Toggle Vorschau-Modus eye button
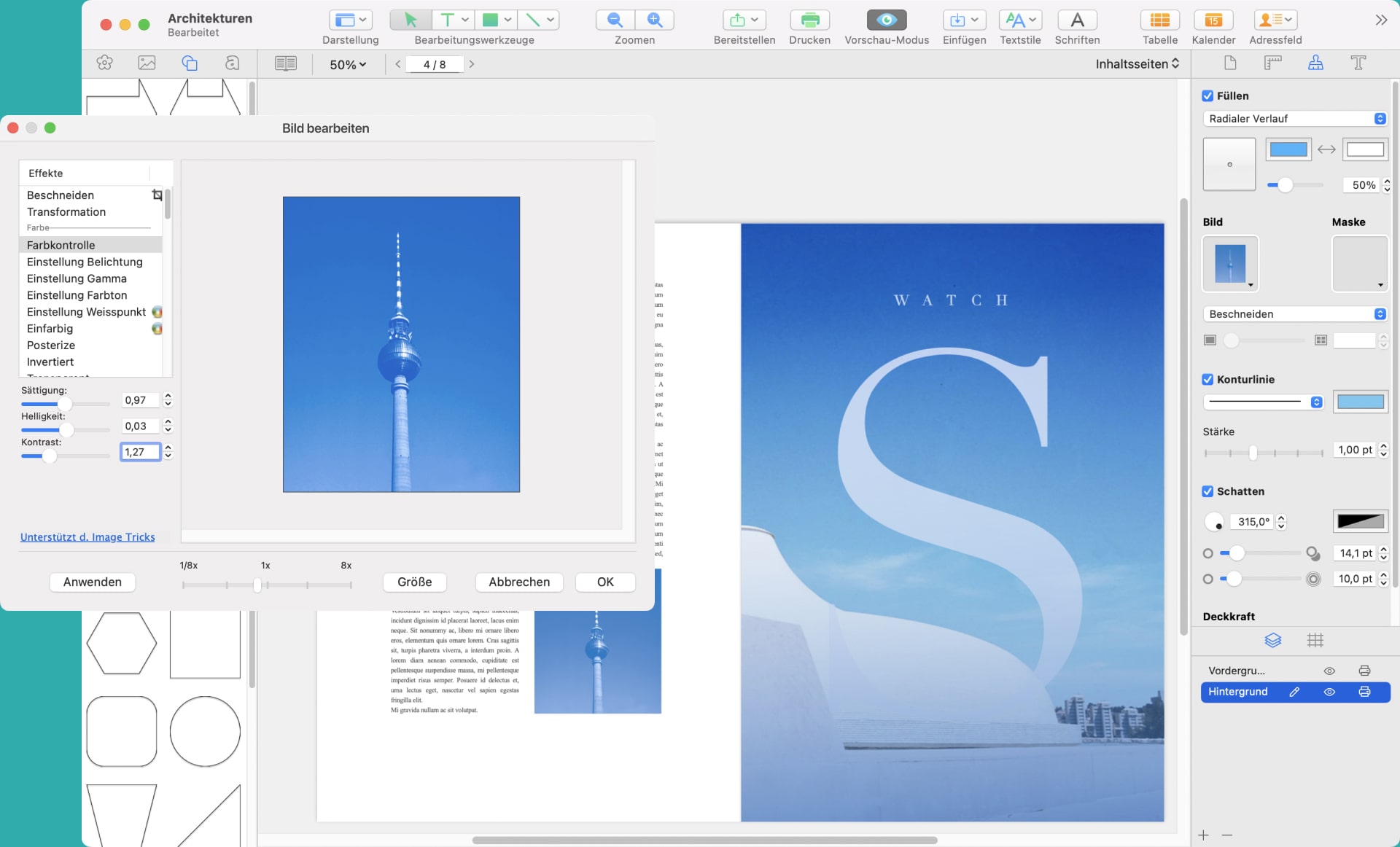Viewport: 1400px width, 847px height. [x=887, y=20]
